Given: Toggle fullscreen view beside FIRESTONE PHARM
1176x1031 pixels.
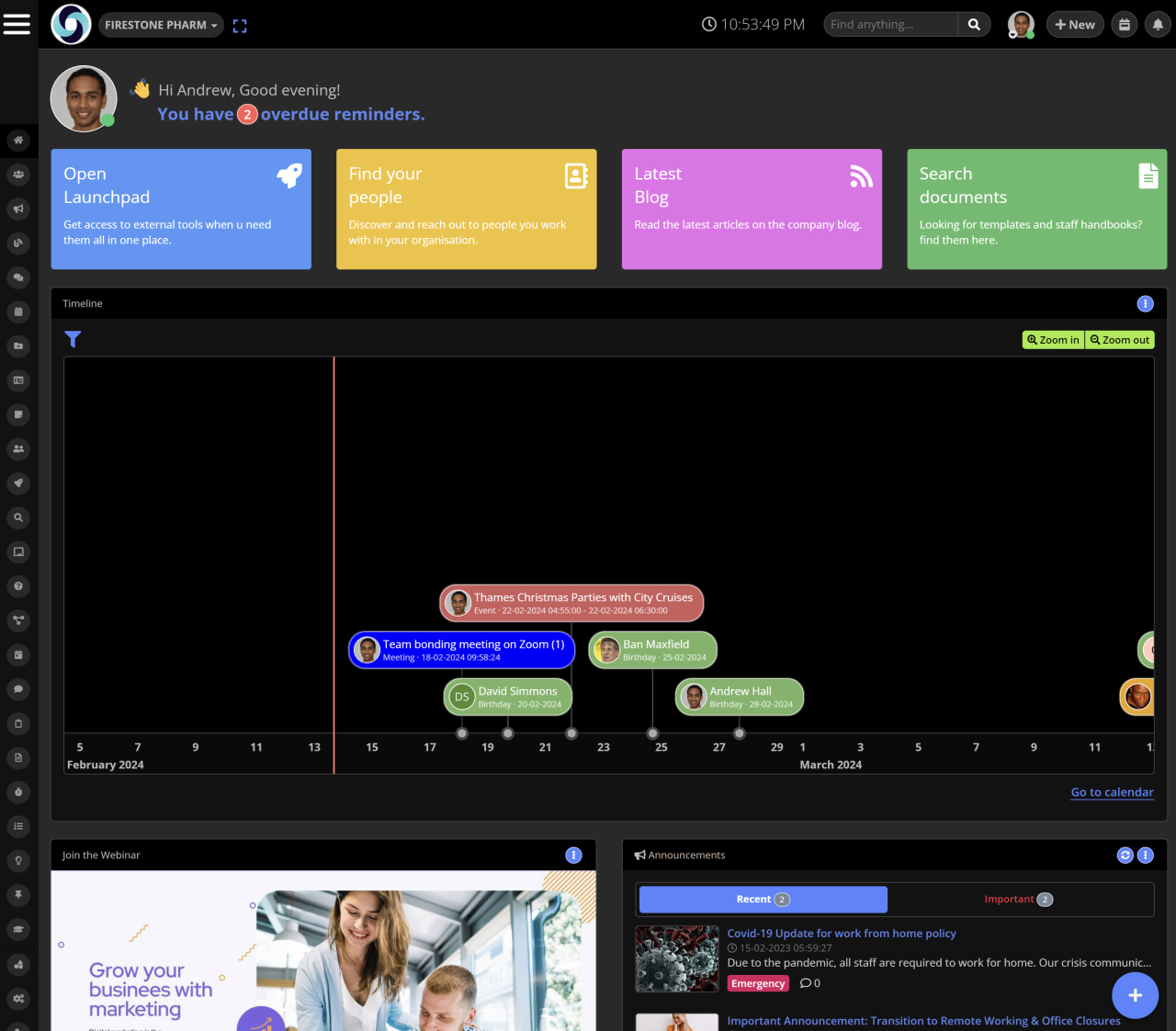Looking at the screenshot, I should pyautogui.click(x=240, y=26).
